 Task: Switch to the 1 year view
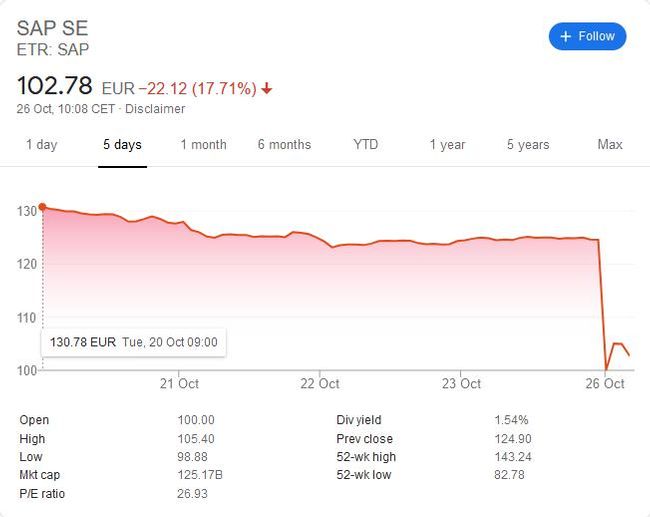point(447,145)
